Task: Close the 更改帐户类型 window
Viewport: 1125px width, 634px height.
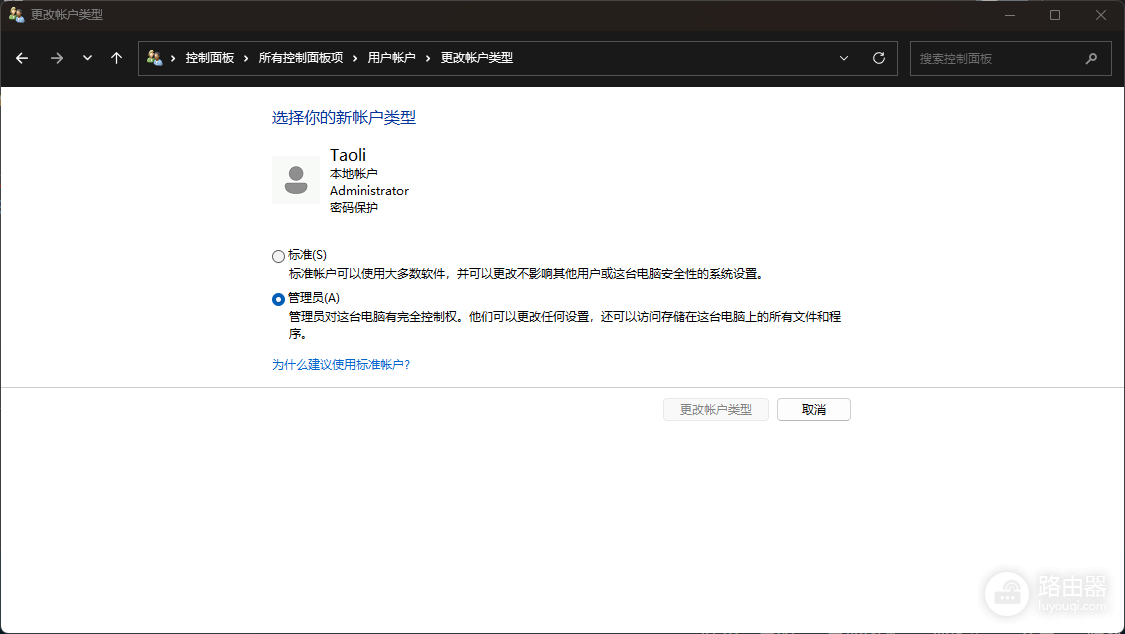Action: click(x=1101, y=15)
